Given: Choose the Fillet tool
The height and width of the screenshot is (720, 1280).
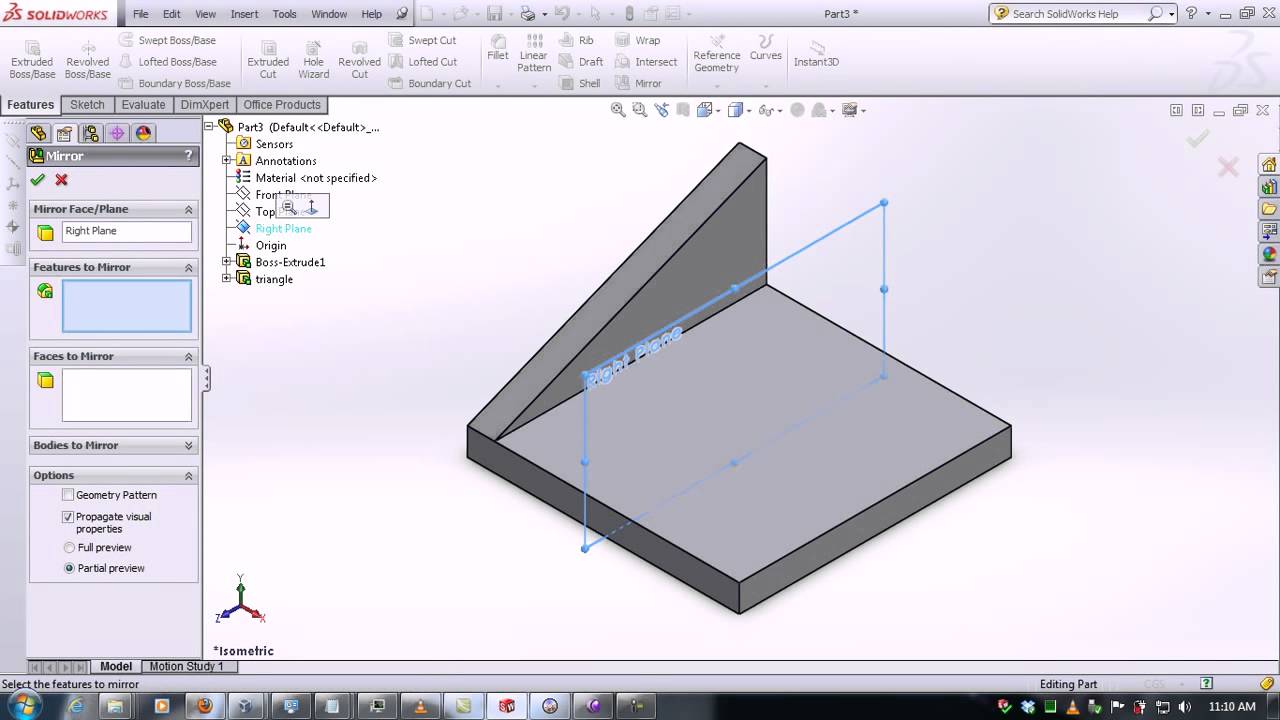Looking at the screenshot, I should (x=498, y=48).
